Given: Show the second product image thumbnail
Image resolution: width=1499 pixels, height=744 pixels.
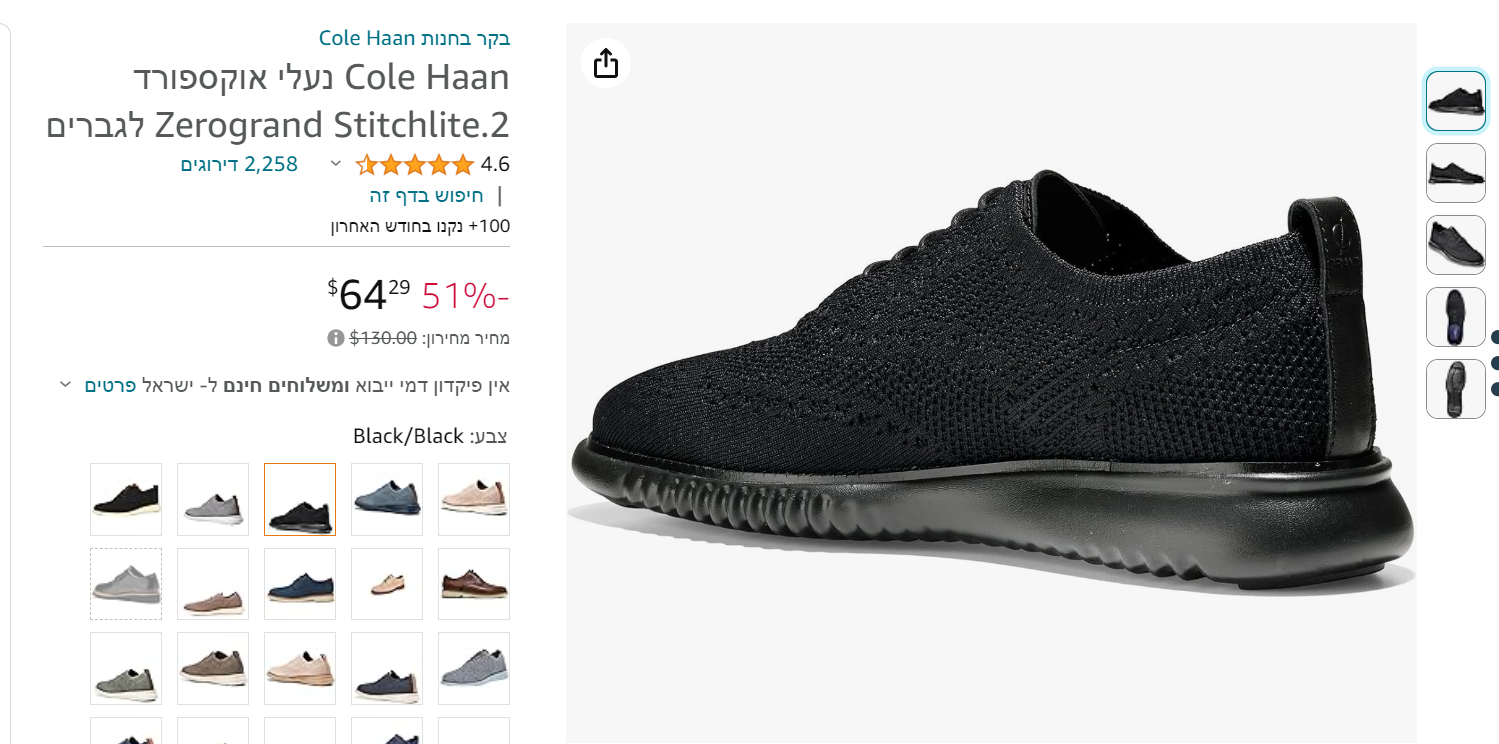Looking at the screenshot, I should coord(1455,173).
